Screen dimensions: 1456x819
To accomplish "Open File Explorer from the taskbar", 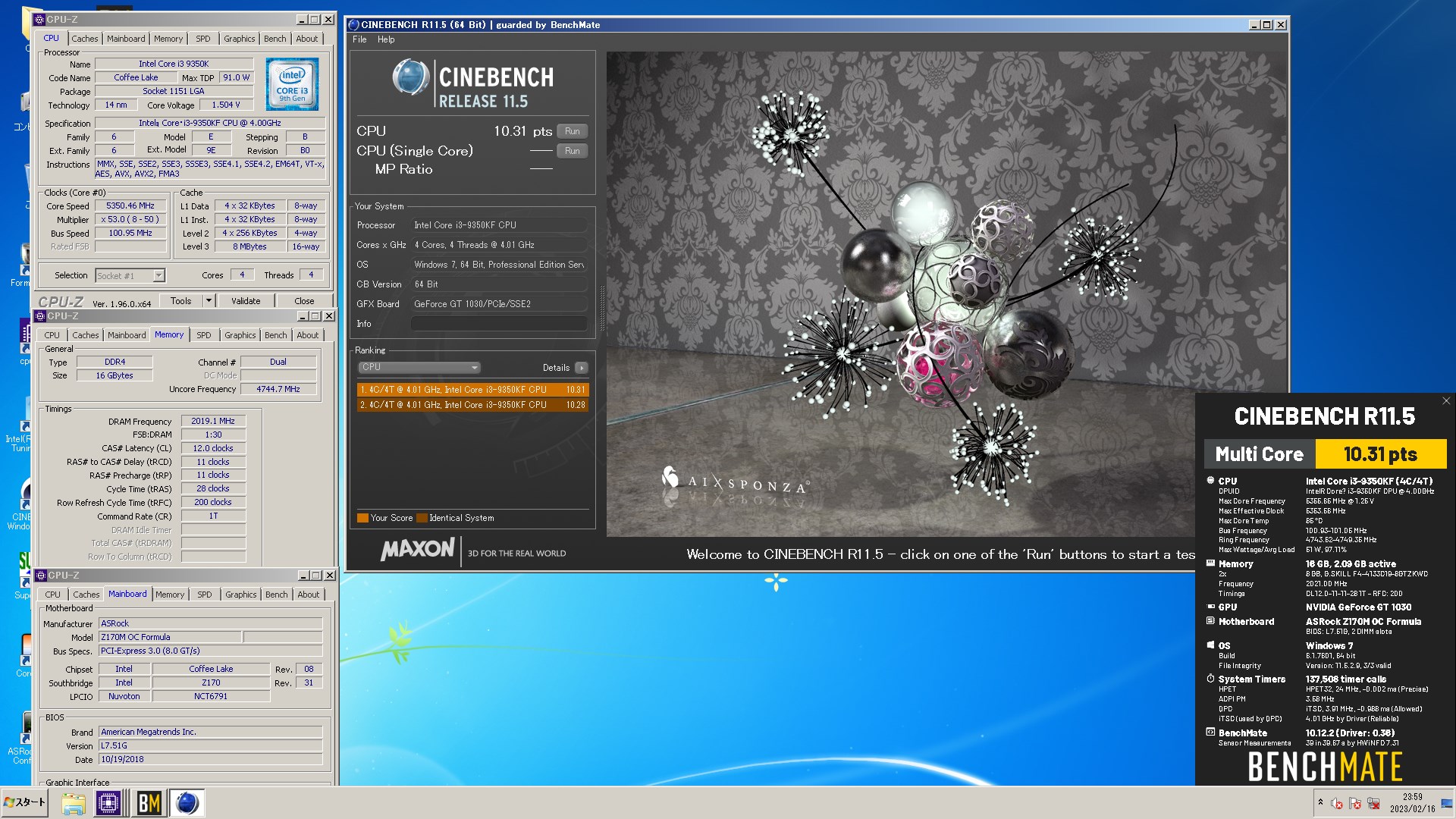I will (x=74, y=803).
